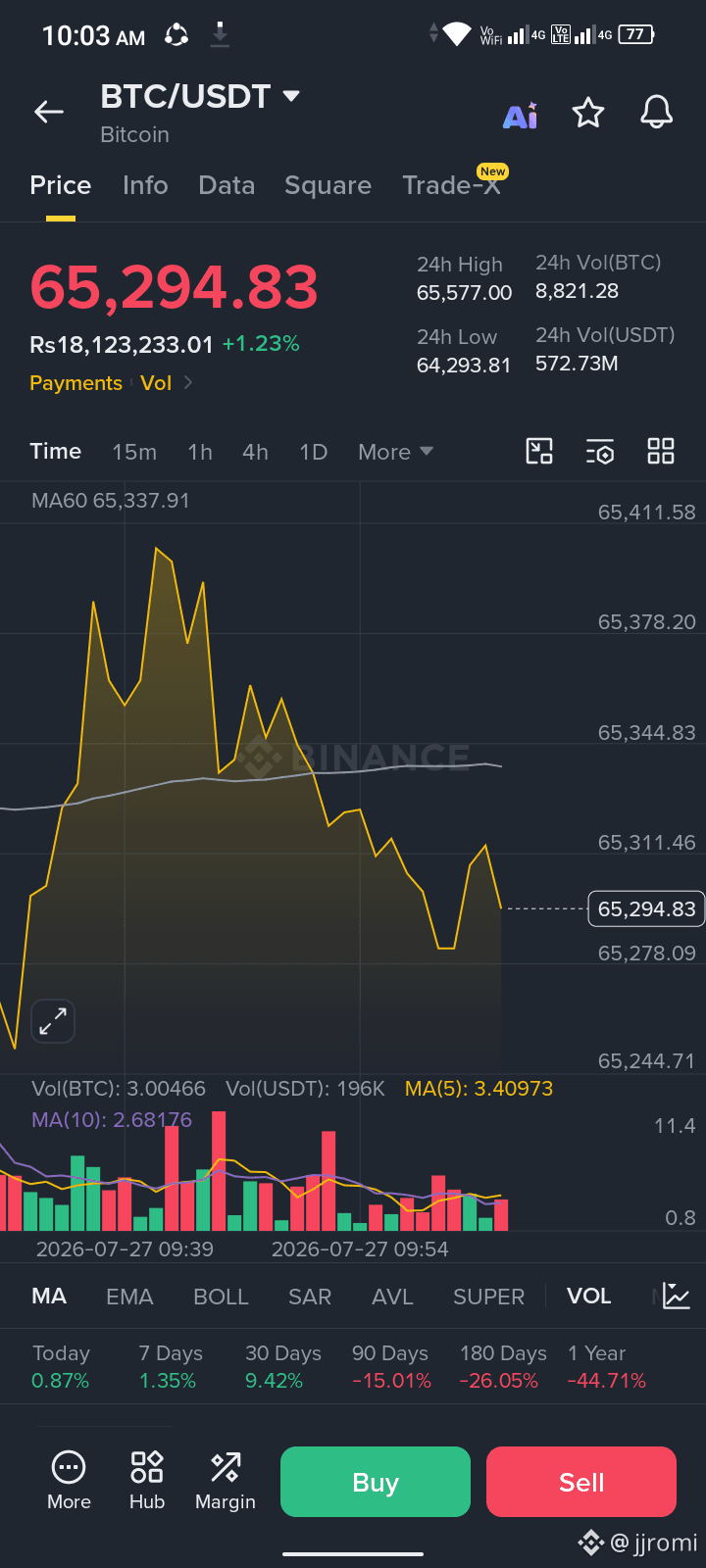The image size is (706, 1568).
Task: Tap the MA(10): 2.68176 label
Action: point(112,1119)
